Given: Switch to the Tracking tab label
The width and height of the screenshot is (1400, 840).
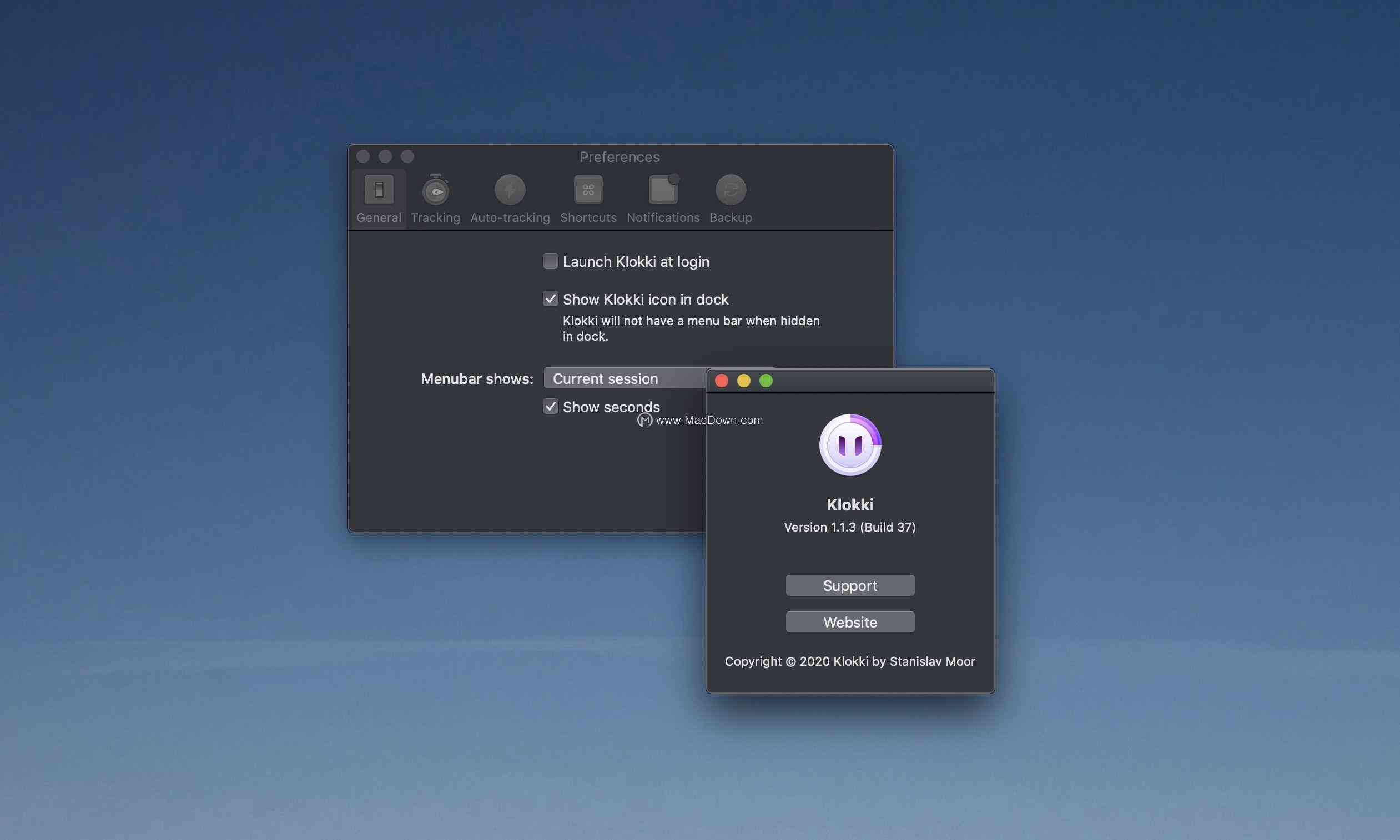Looking at the screenshot, I should click(436, 218).
